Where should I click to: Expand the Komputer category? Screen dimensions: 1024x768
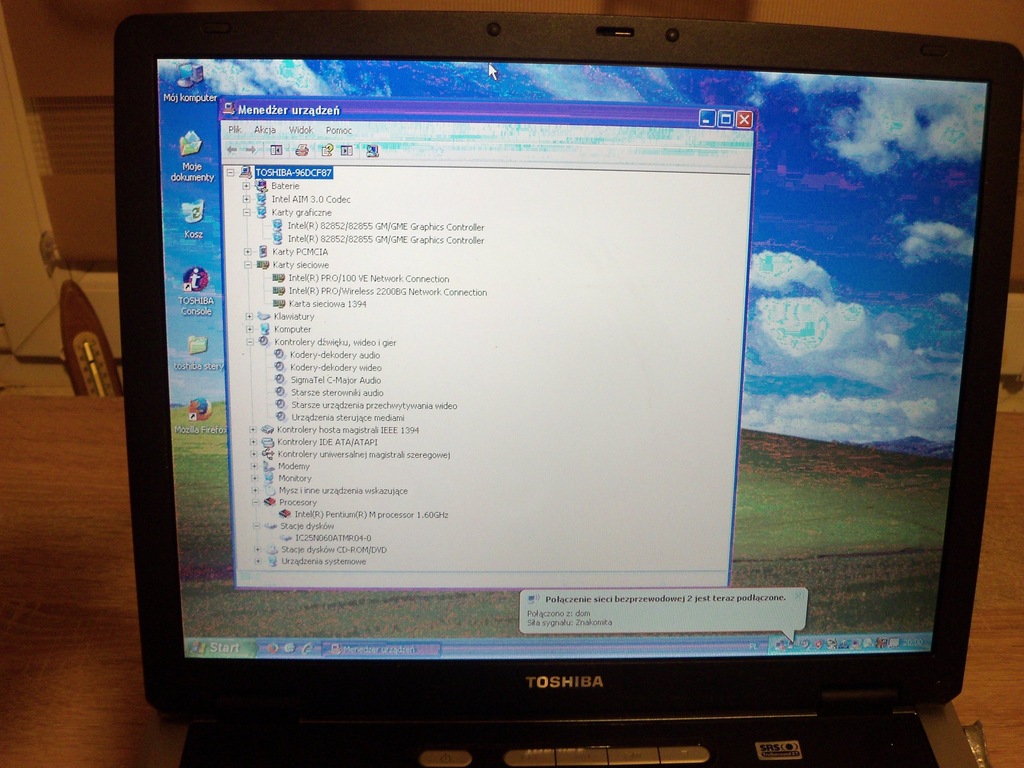(x=249, y=329)
